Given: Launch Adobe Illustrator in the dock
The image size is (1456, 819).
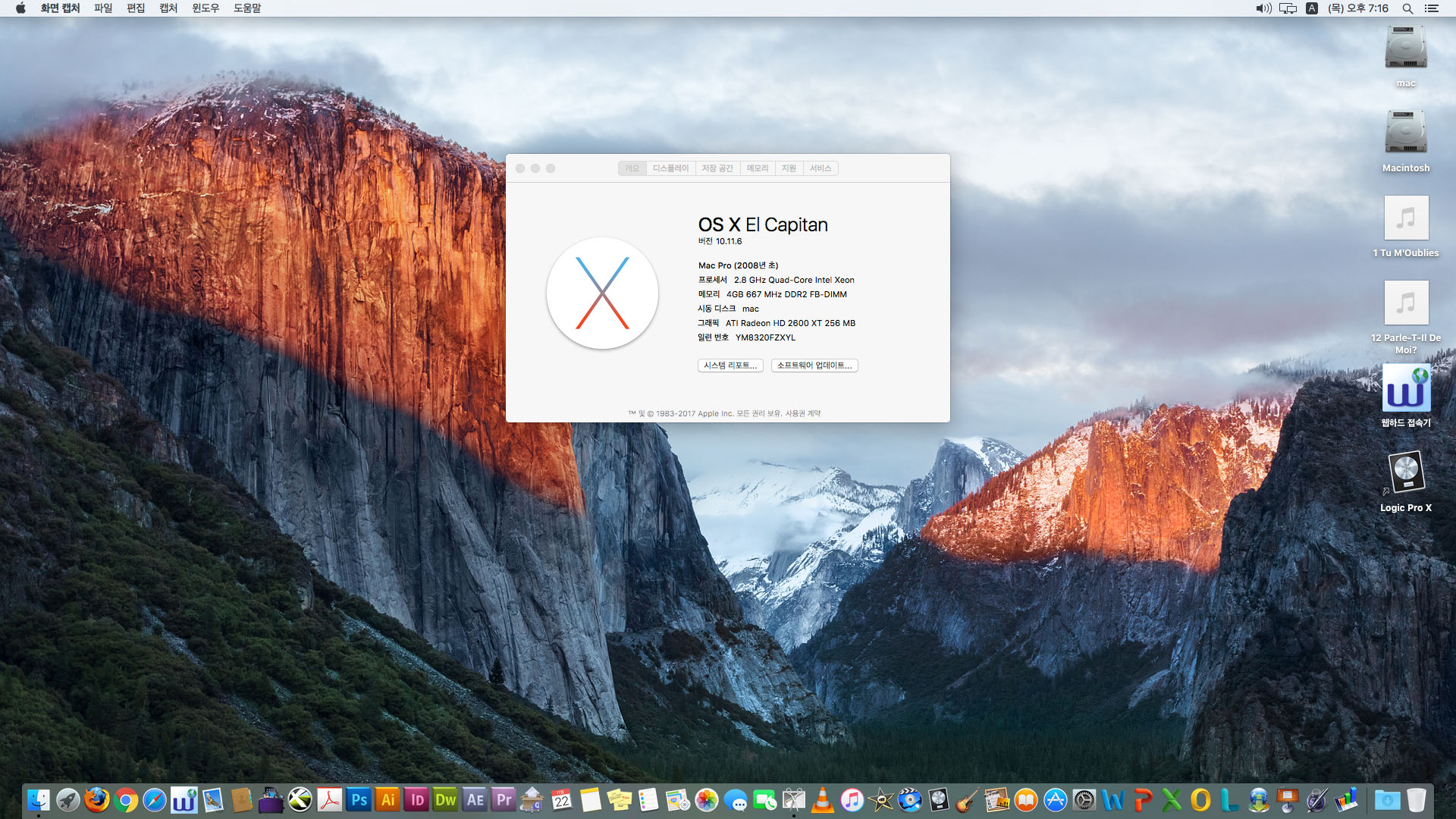Looking at the screenshot, I should [388, 800].
